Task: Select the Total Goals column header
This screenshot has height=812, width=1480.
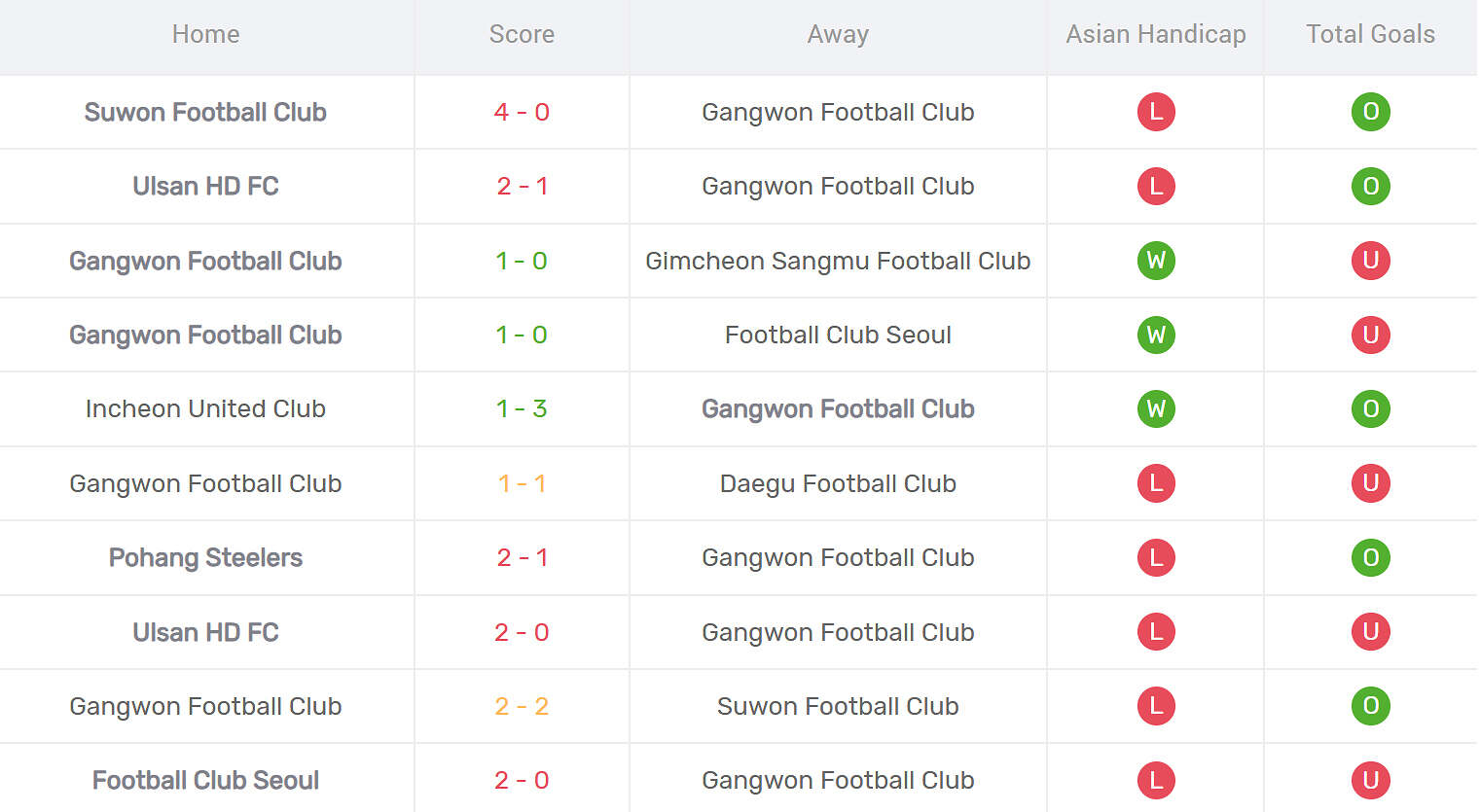Action: [1370, 34]
